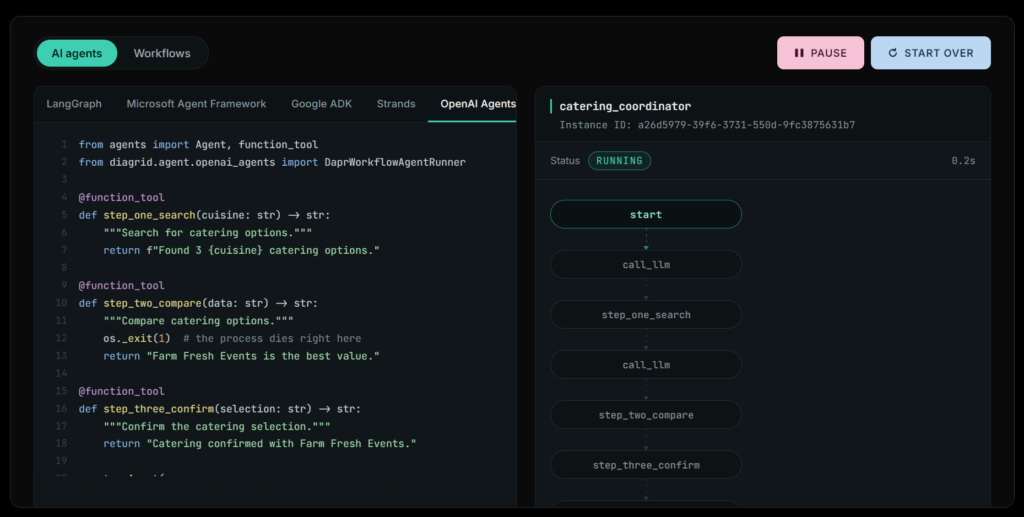
Task: Click the catering_coordinator title
Action: tap(625, 106)
